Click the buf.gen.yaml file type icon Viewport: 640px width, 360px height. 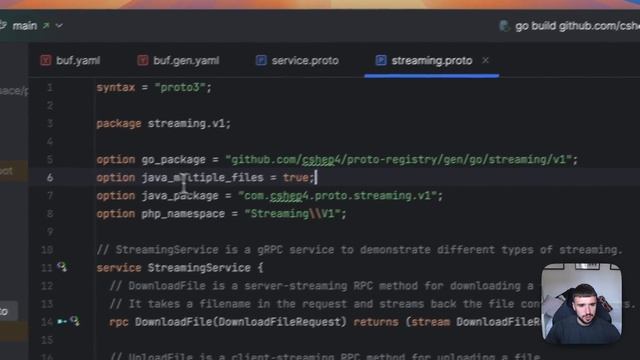click(142, 61)
